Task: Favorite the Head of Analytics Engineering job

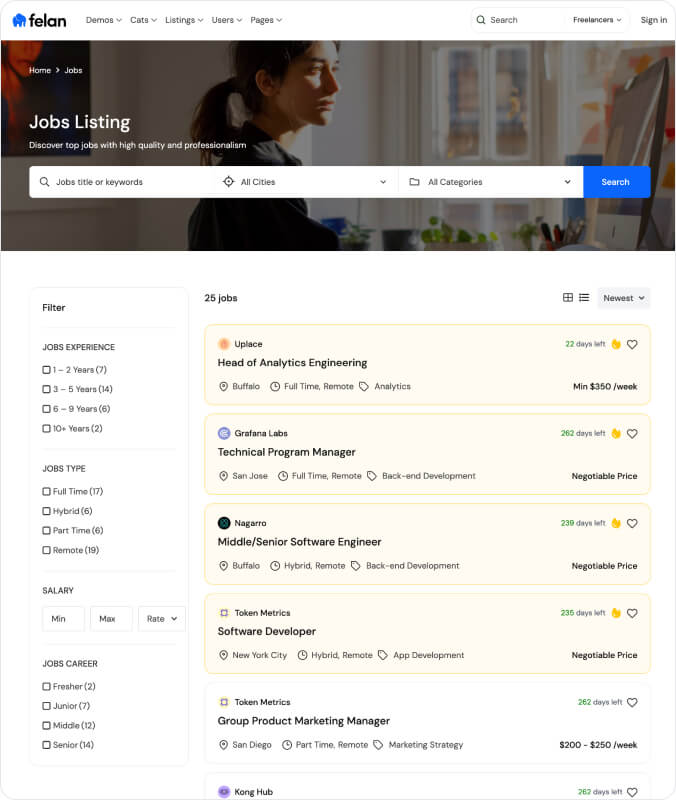Action: (632, 344)
